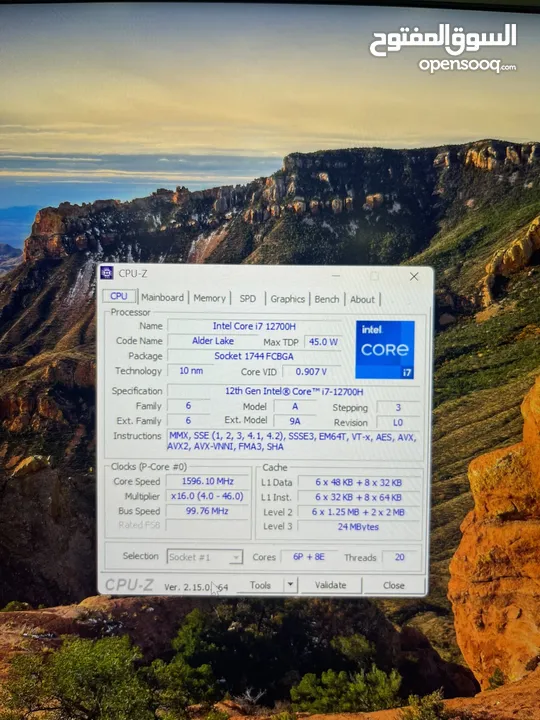Close the CPU-Z window with X
540x720 pixels.
tap(414, 276)
